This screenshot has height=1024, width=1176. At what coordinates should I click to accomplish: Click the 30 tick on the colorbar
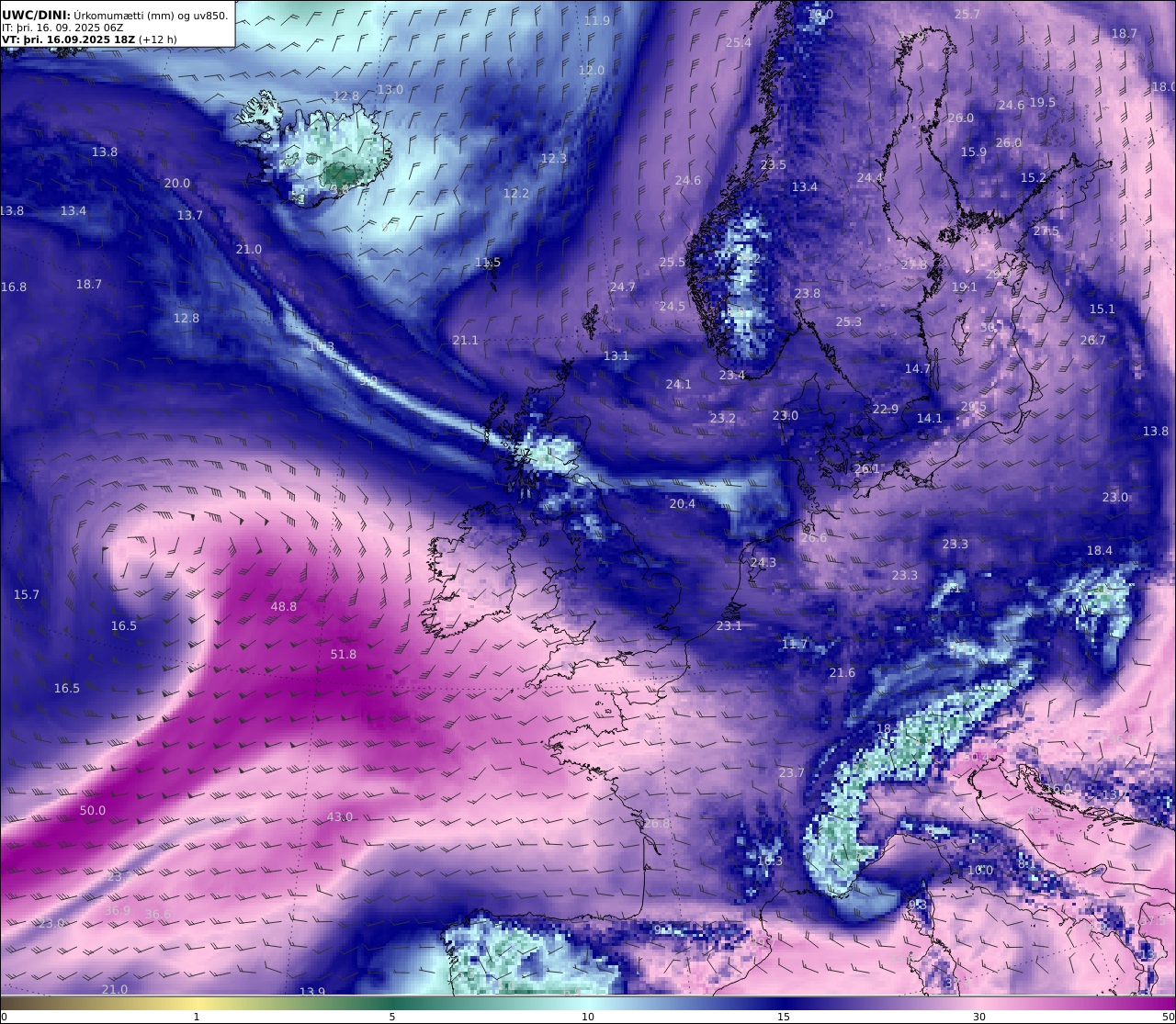(x=979, y=1017)
